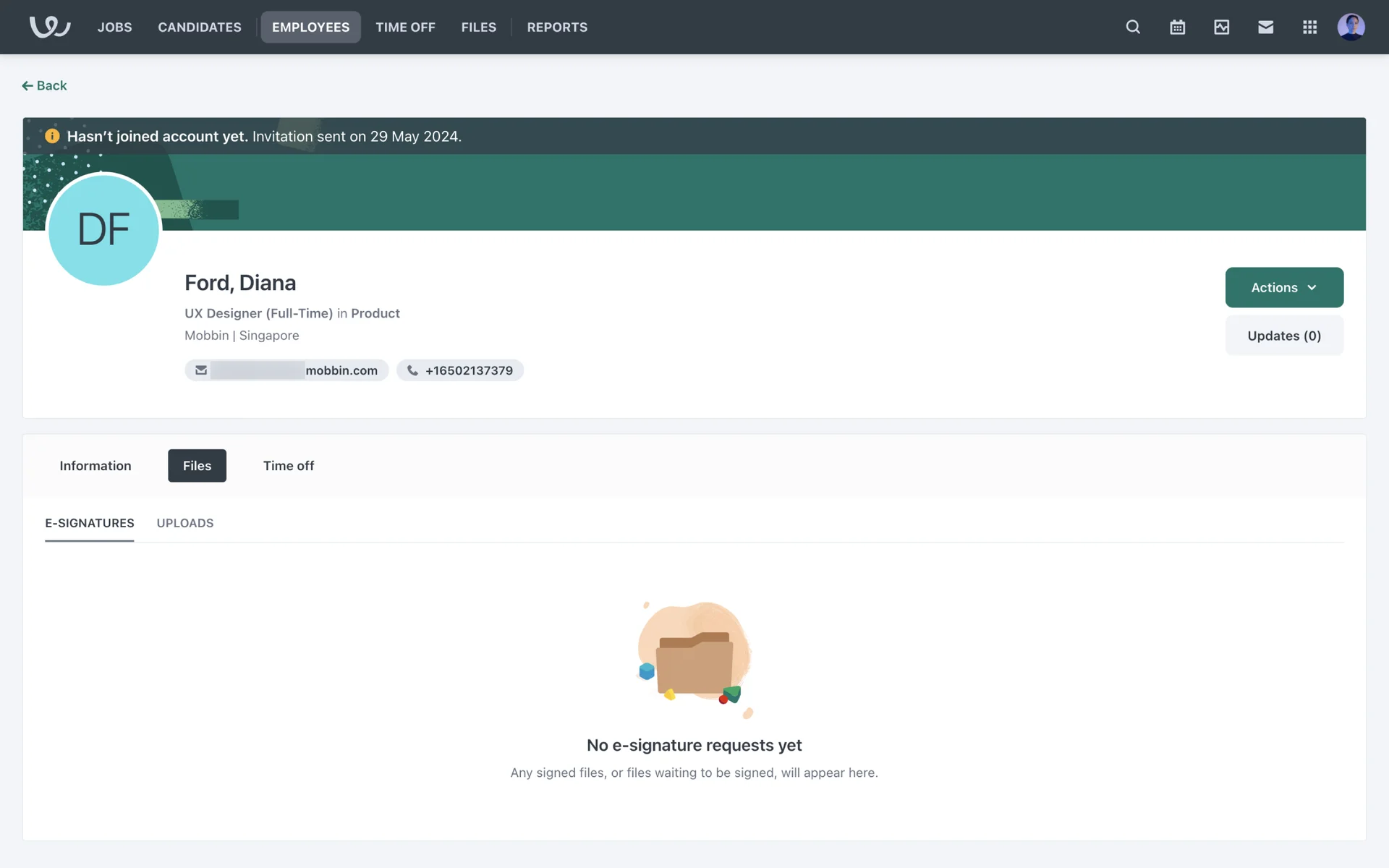
Task: Open the apps grid icon
Action: 1309,27
